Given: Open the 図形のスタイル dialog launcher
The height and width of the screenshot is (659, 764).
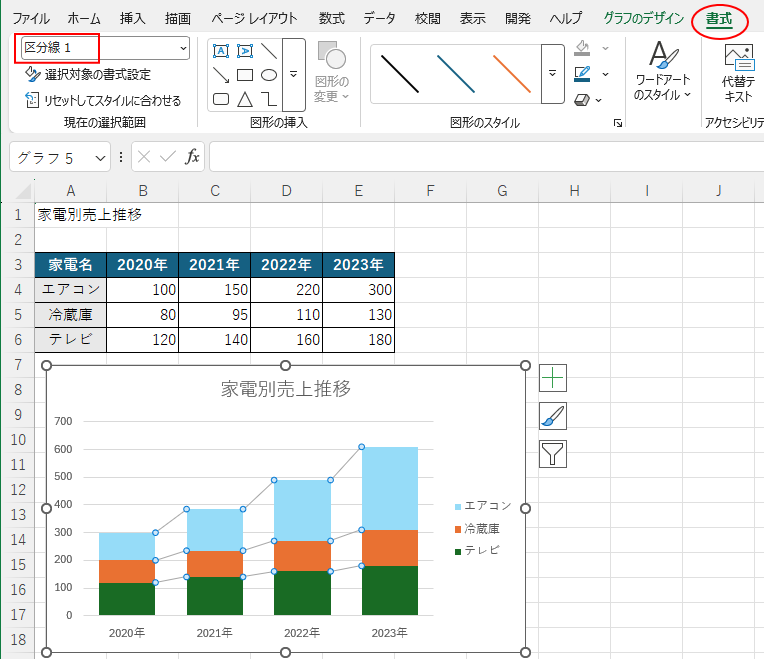Looking at the screenshot, I should pos(618,123).
